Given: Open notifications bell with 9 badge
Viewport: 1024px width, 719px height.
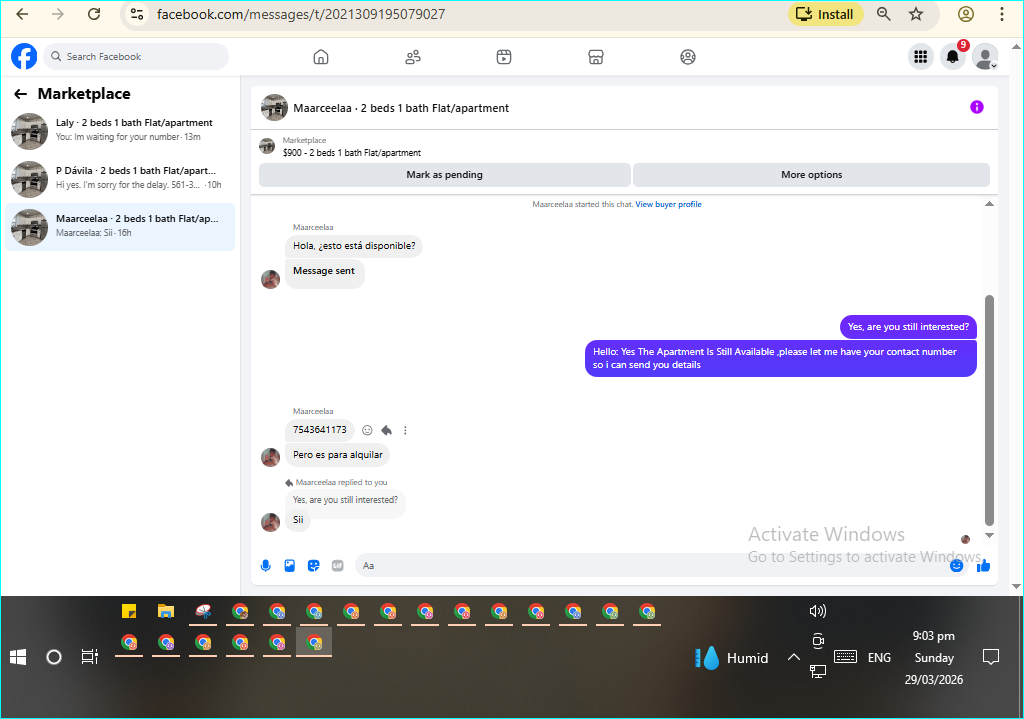Looking at the screenshot, I should pos(953,57).
